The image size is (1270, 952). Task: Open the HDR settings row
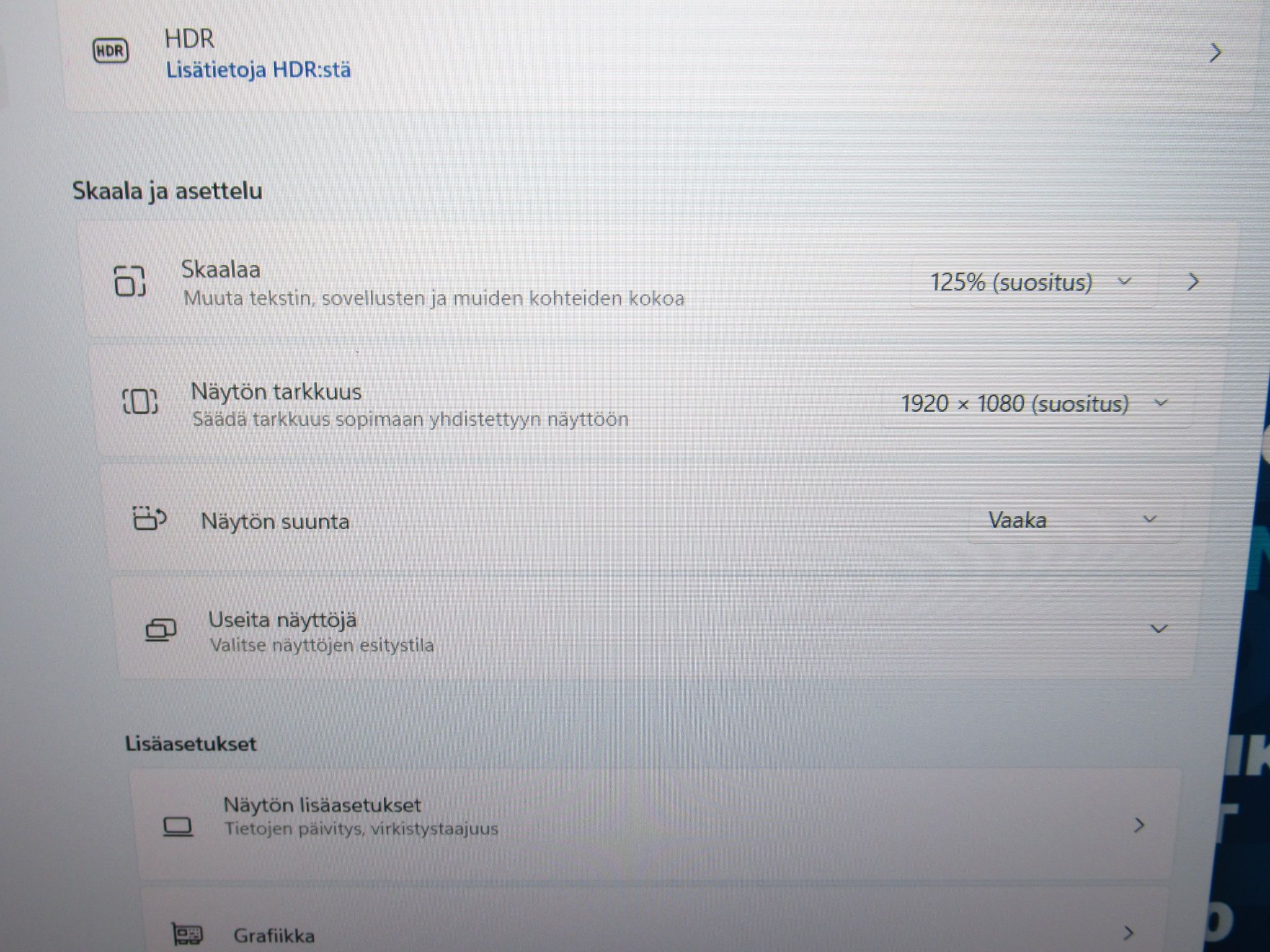pyautogui.click(x=660, y=55)
